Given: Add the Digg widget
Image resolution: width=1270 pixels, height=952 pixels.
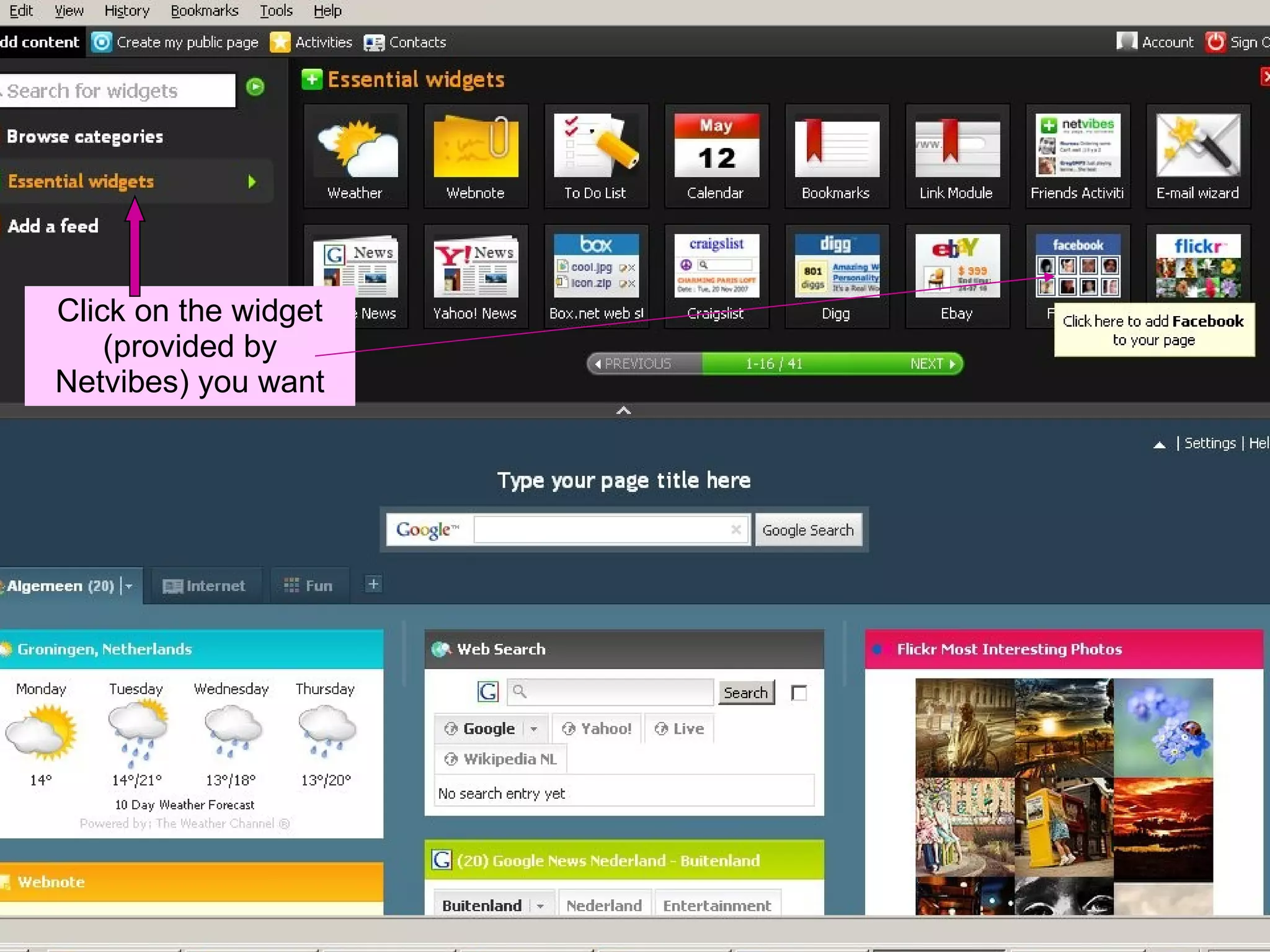Looking at the screenshot, I should coord(837,276).
